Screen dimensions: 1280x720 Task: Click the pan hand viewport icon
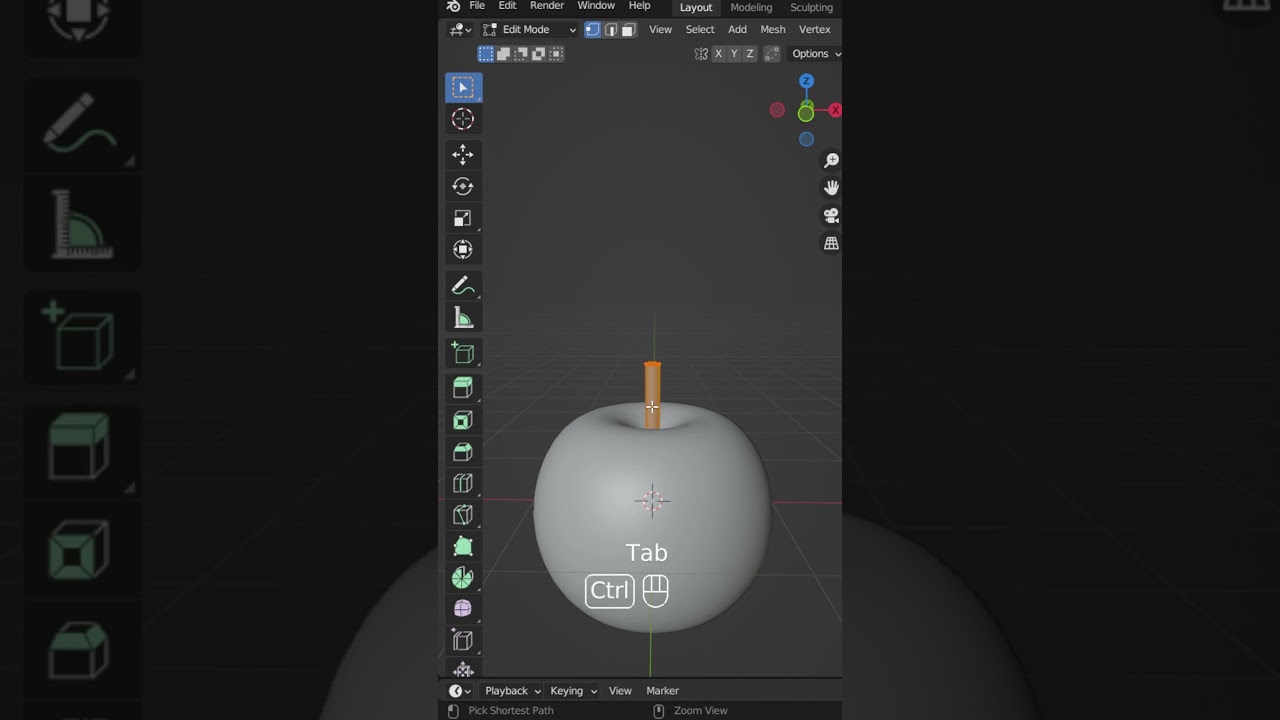click(x=831, y=188)
